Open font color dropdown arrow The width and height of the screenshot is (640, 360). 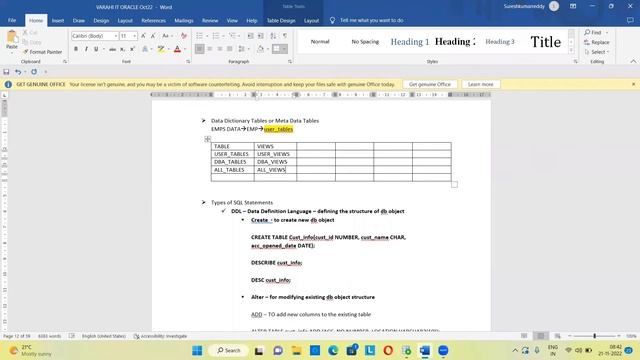coord(185,49)
